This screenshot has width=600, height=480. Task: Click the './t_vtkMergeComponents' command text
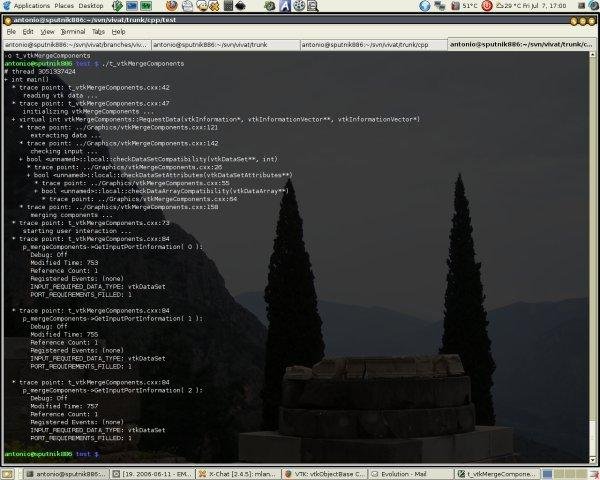tap(143, 64)
